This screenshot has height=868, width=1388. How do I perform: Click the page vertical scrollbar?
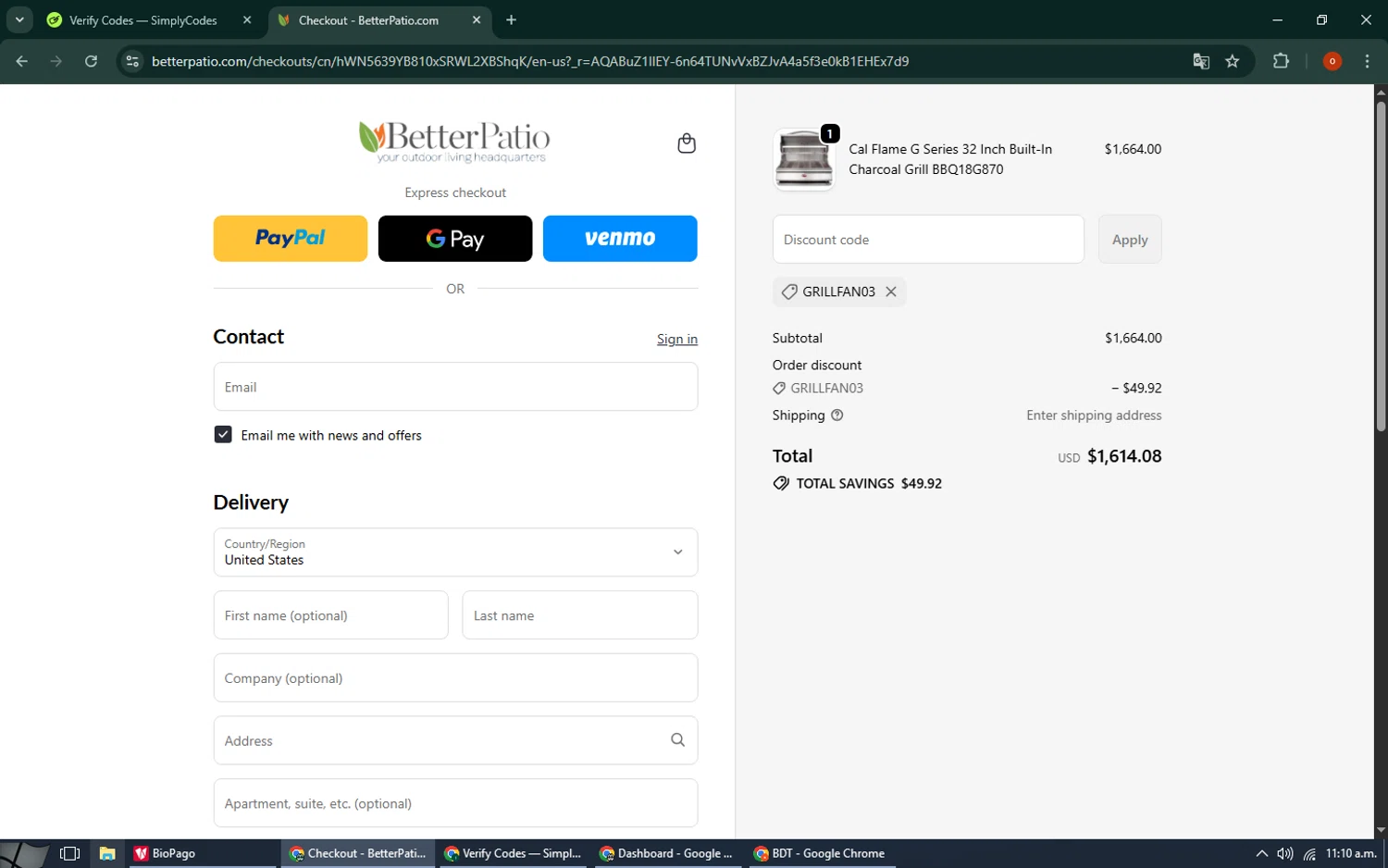(x=1381, y=267)
